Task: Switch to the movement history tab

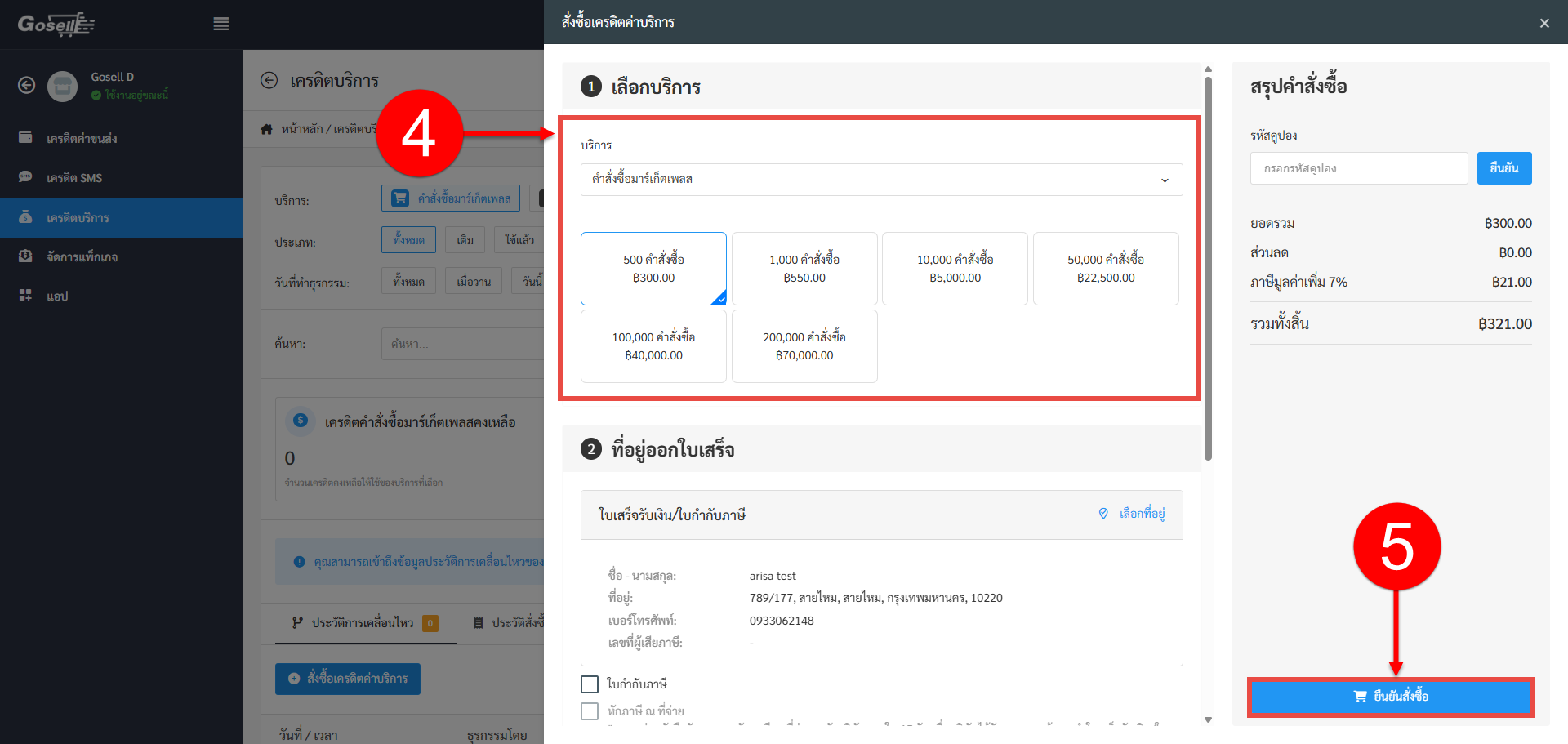Action: point(363,623)
